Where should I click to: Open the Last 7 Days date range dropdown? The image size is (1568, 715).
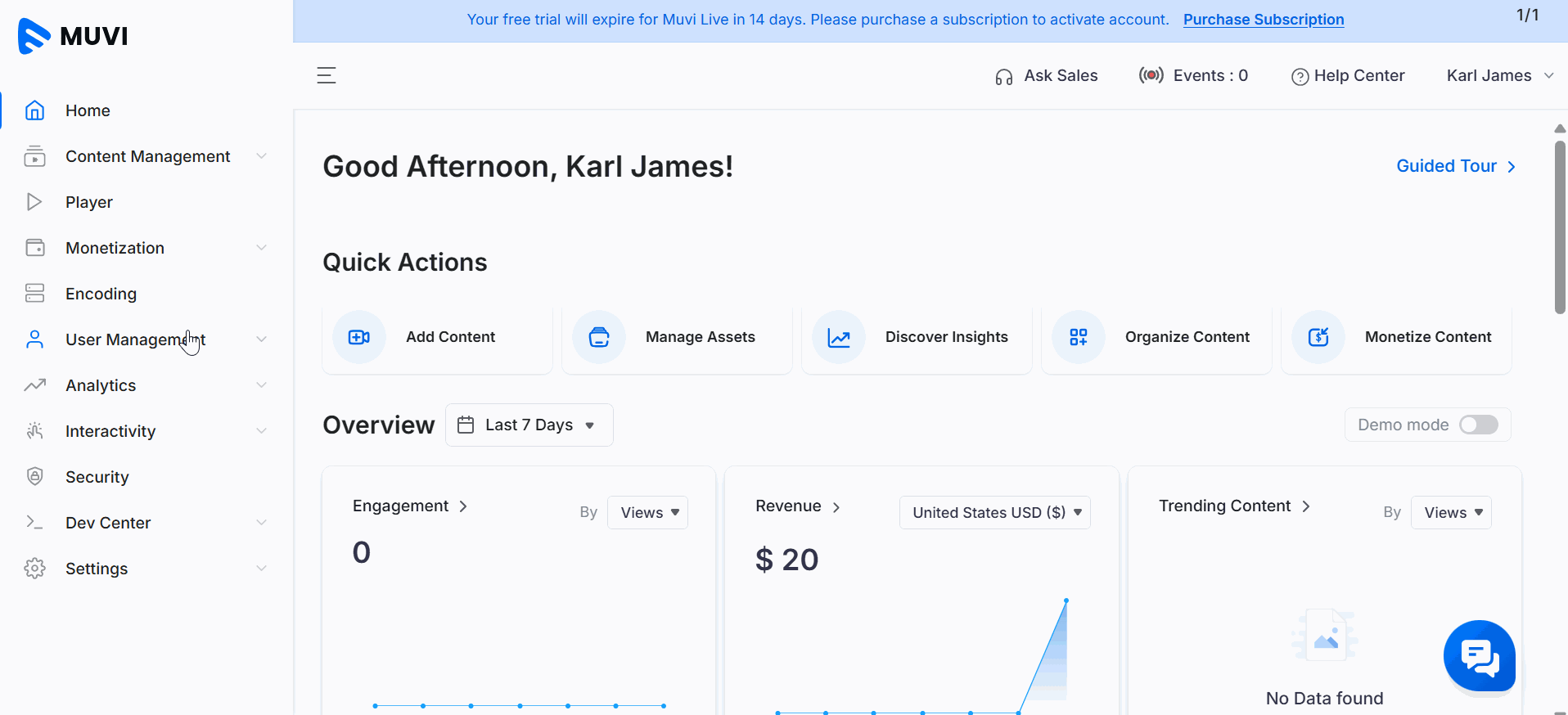click(529, 425)
